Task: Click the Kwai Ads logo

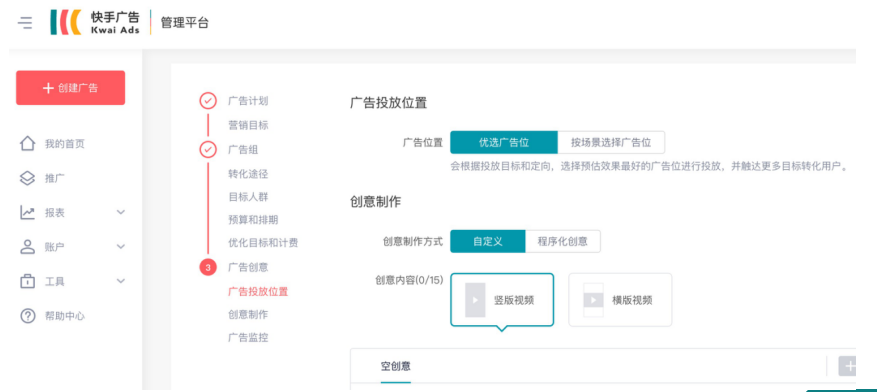Action: pos(95,22)
